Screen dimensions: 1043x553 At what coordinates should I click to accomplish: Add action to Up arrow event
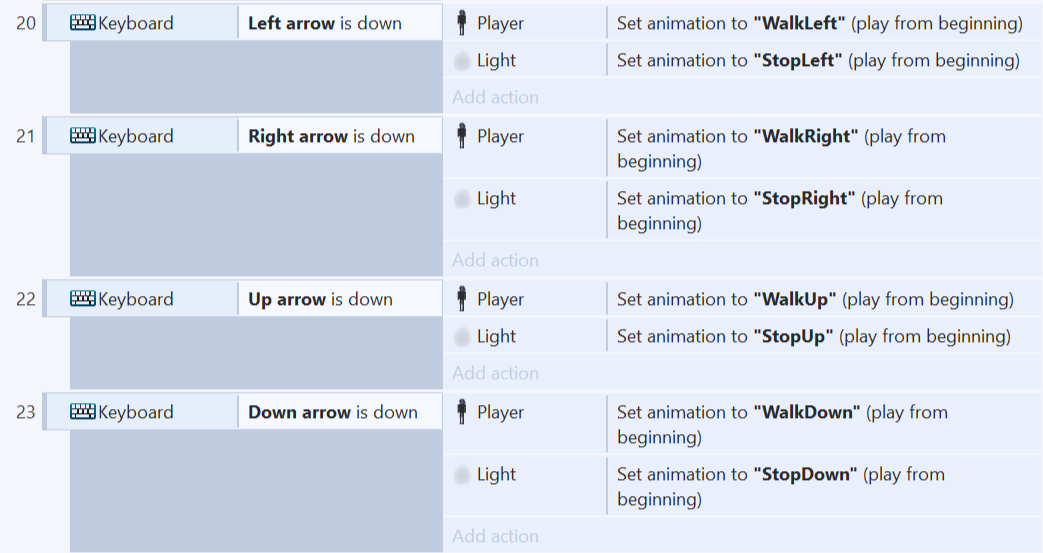tap(496, 373)
